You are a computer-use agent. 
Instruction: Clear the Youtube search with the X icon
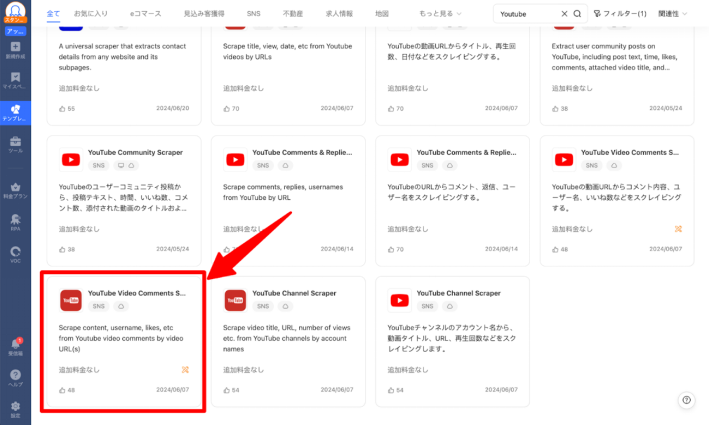pos(564,14)
